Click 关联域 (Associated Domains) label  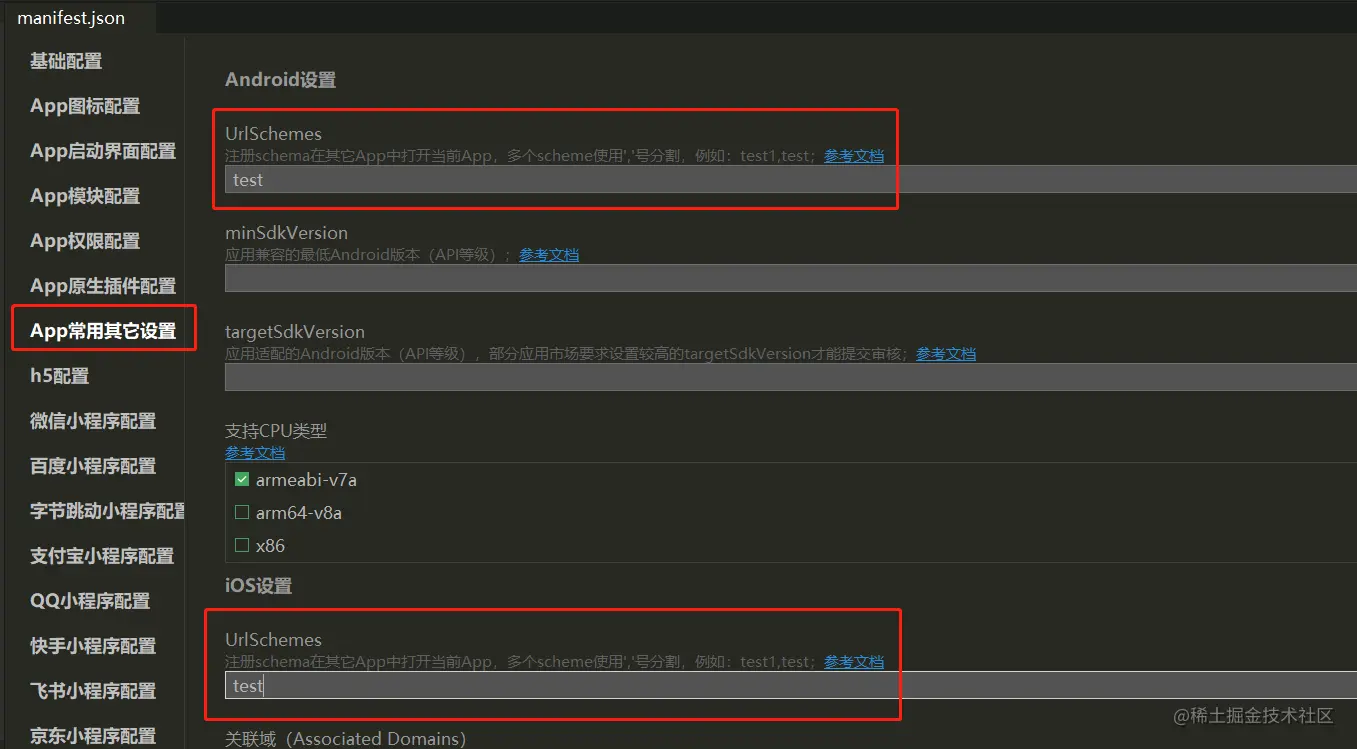346,739
